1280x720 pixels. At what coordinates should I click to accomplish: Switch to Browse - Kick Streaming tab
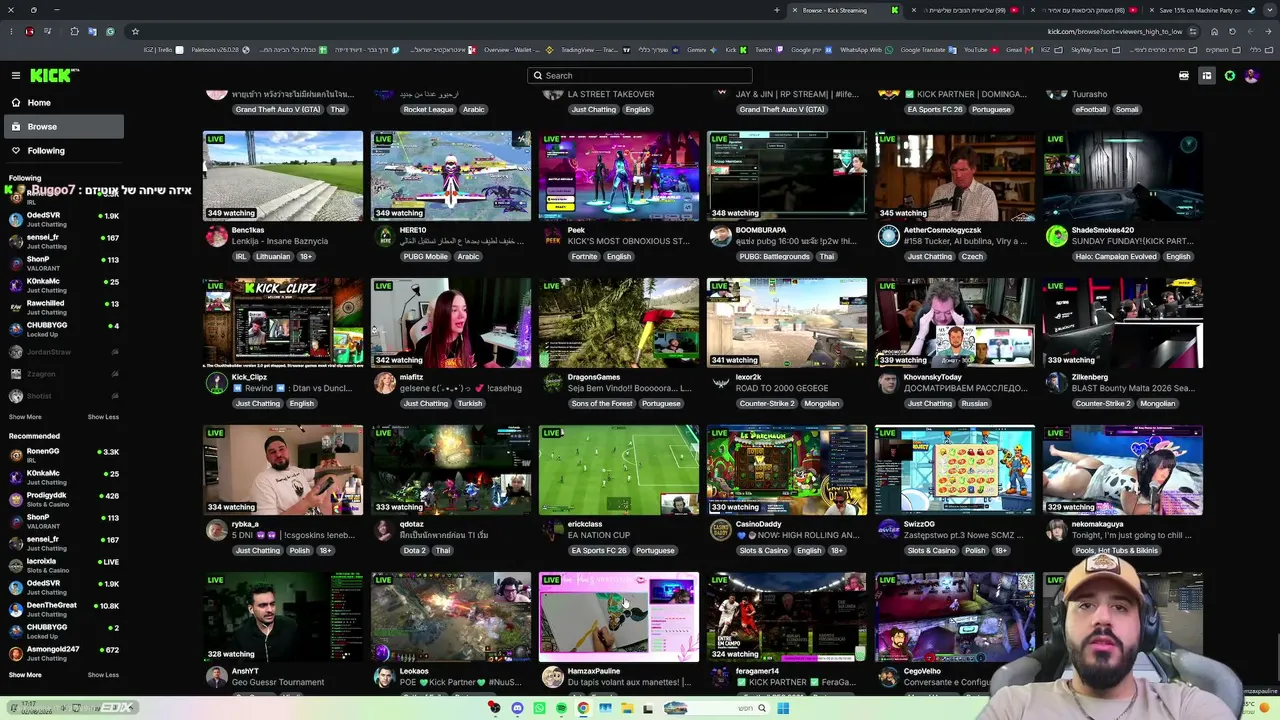tap(844, 10)
